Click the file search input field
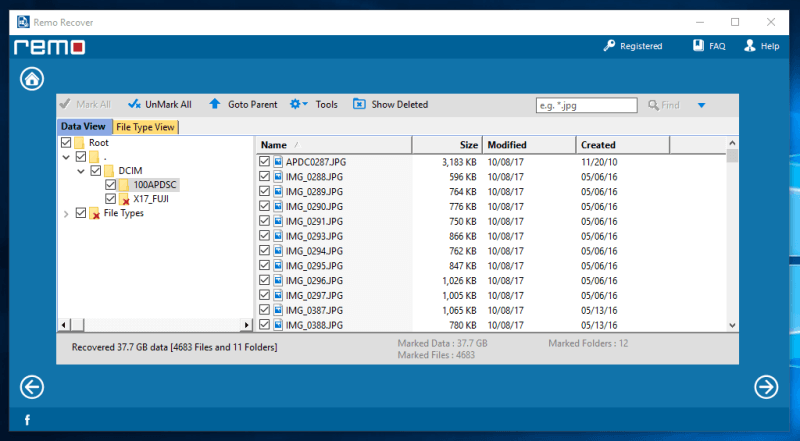 (586, 105)
